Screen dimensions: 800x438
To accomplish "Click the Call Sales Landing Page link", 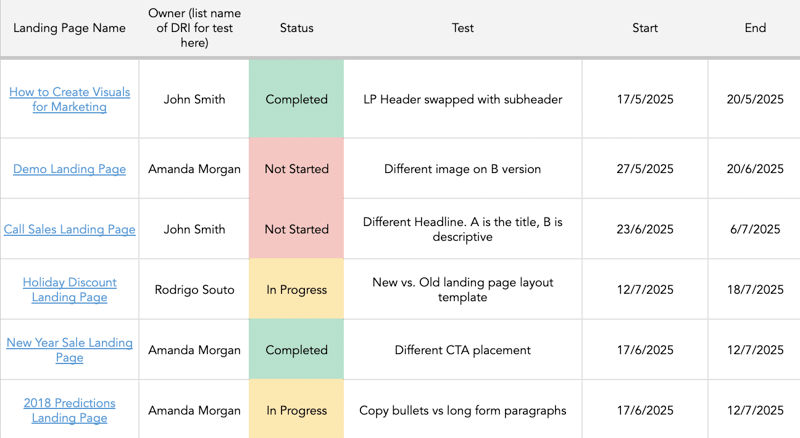I will (69, 229).
